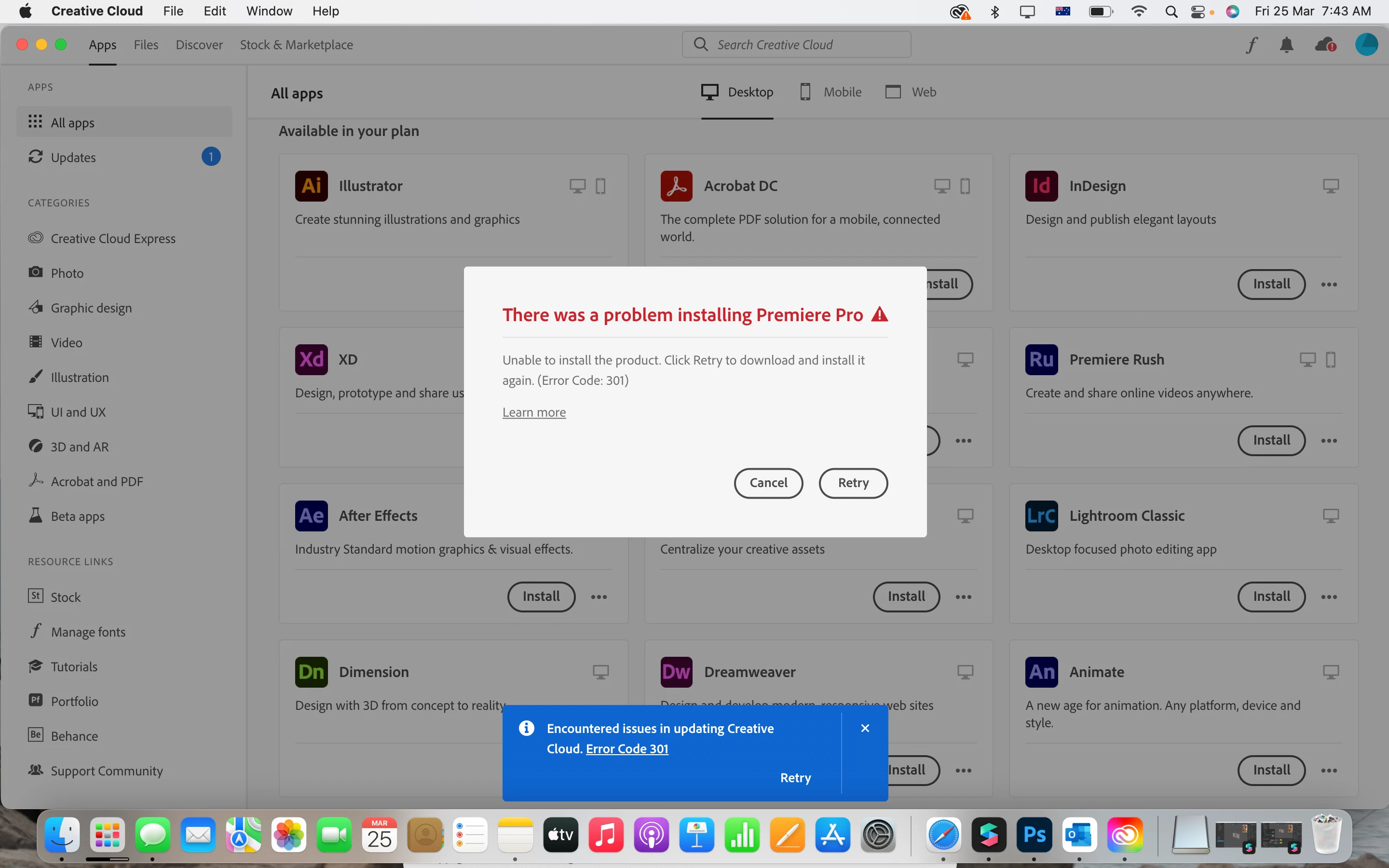Install Premiere Rush
Image resolution: width=1389 pixels, height=868 pixels.
(x=1271, y=440)
